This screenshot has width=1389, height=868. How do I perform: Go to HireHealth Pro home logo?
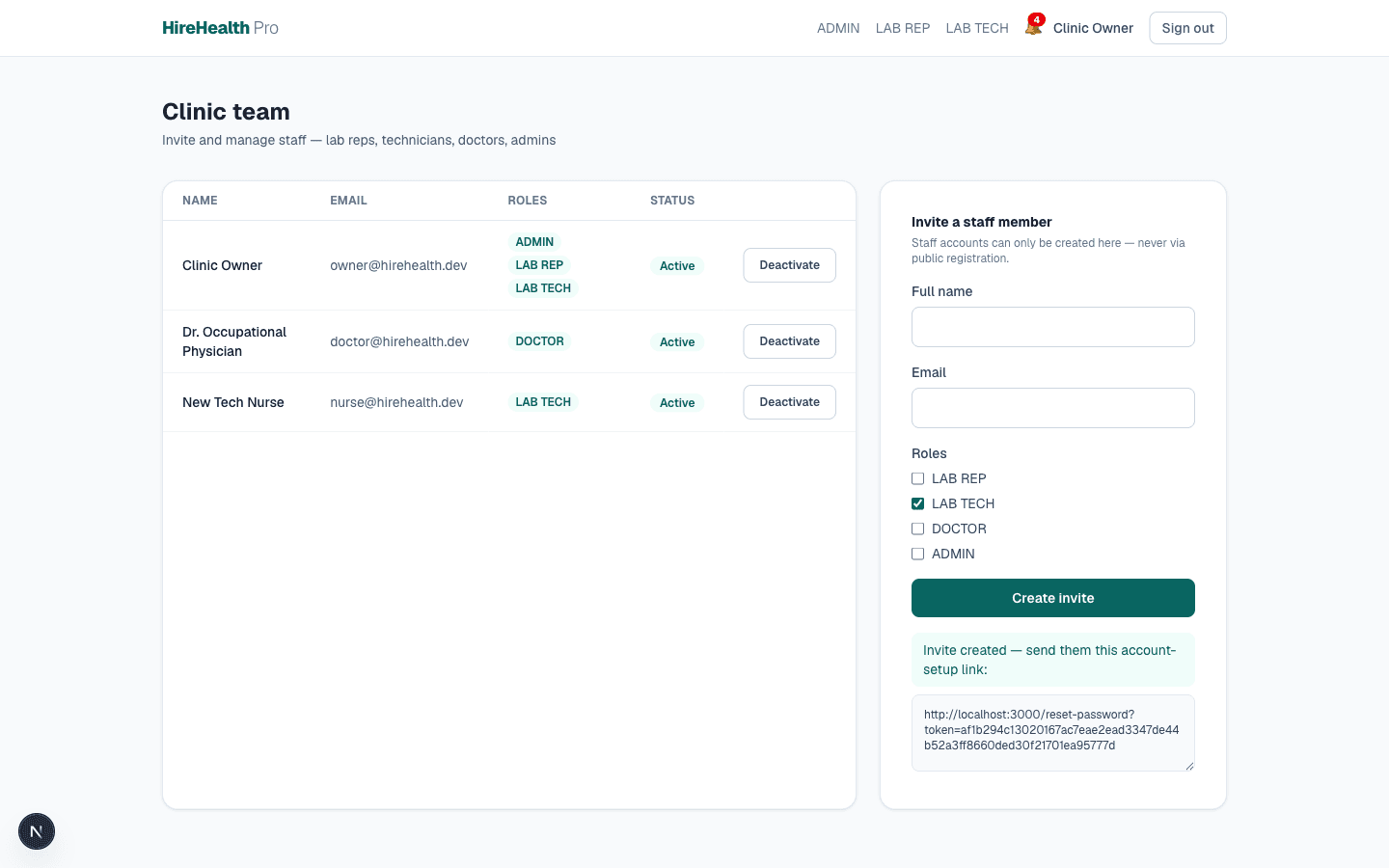(220, 28)
